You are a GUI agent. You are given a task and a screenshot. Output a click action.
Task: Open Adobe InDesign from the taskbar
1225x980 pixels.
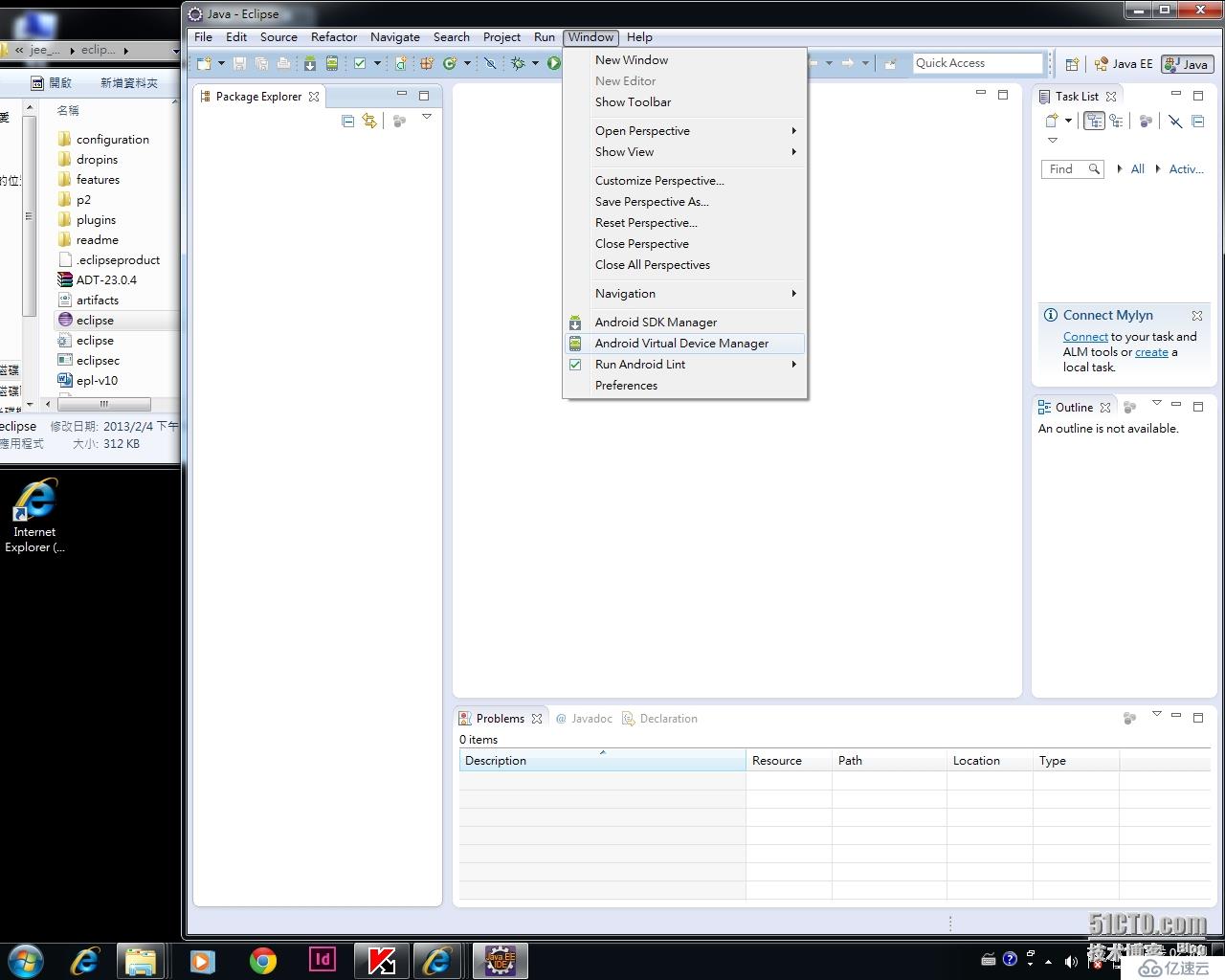click(x=323, y=959)
